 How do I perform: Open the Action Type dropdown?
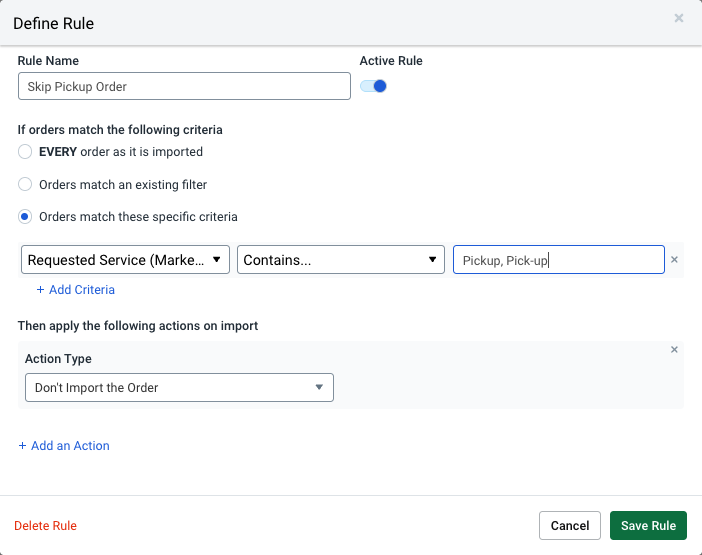[179, 387]
